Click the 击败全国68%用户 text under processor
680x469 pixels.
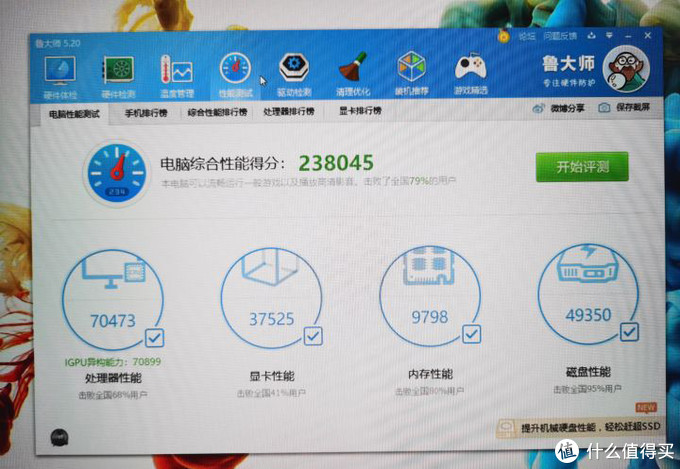[113, 395]
